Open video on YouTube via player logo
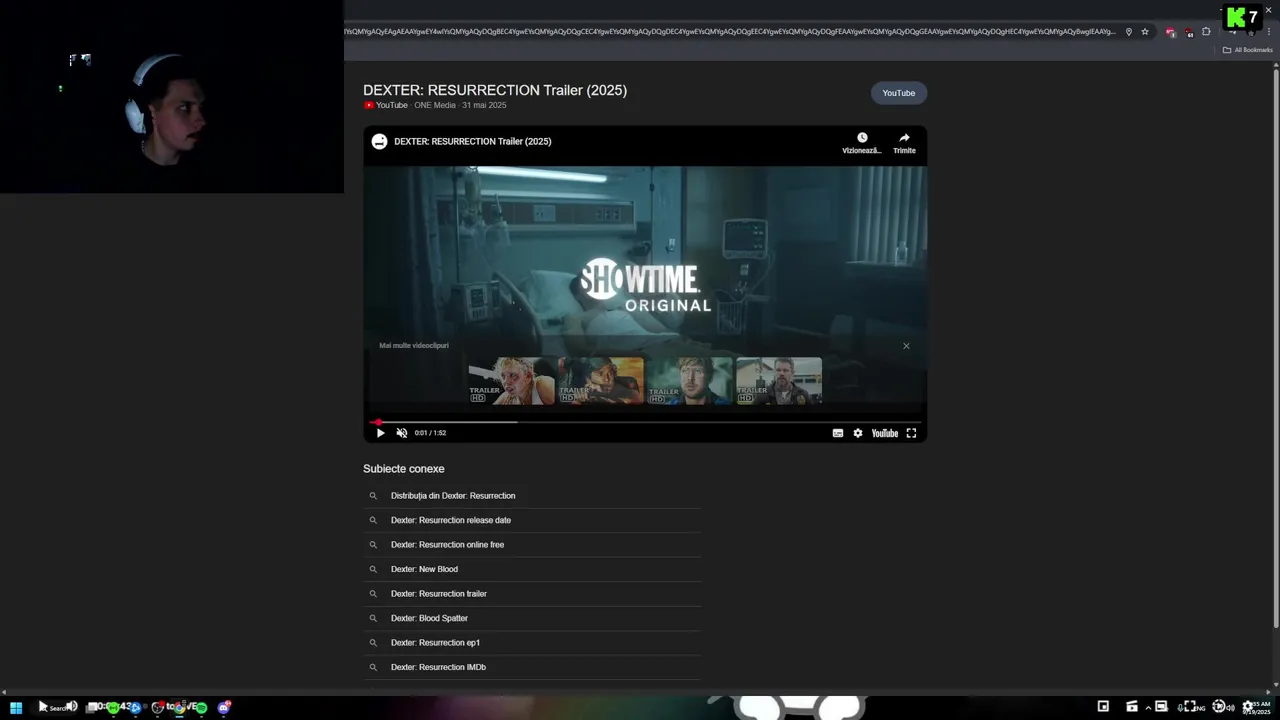1280x720 pixels. click(x=885, y=433)
